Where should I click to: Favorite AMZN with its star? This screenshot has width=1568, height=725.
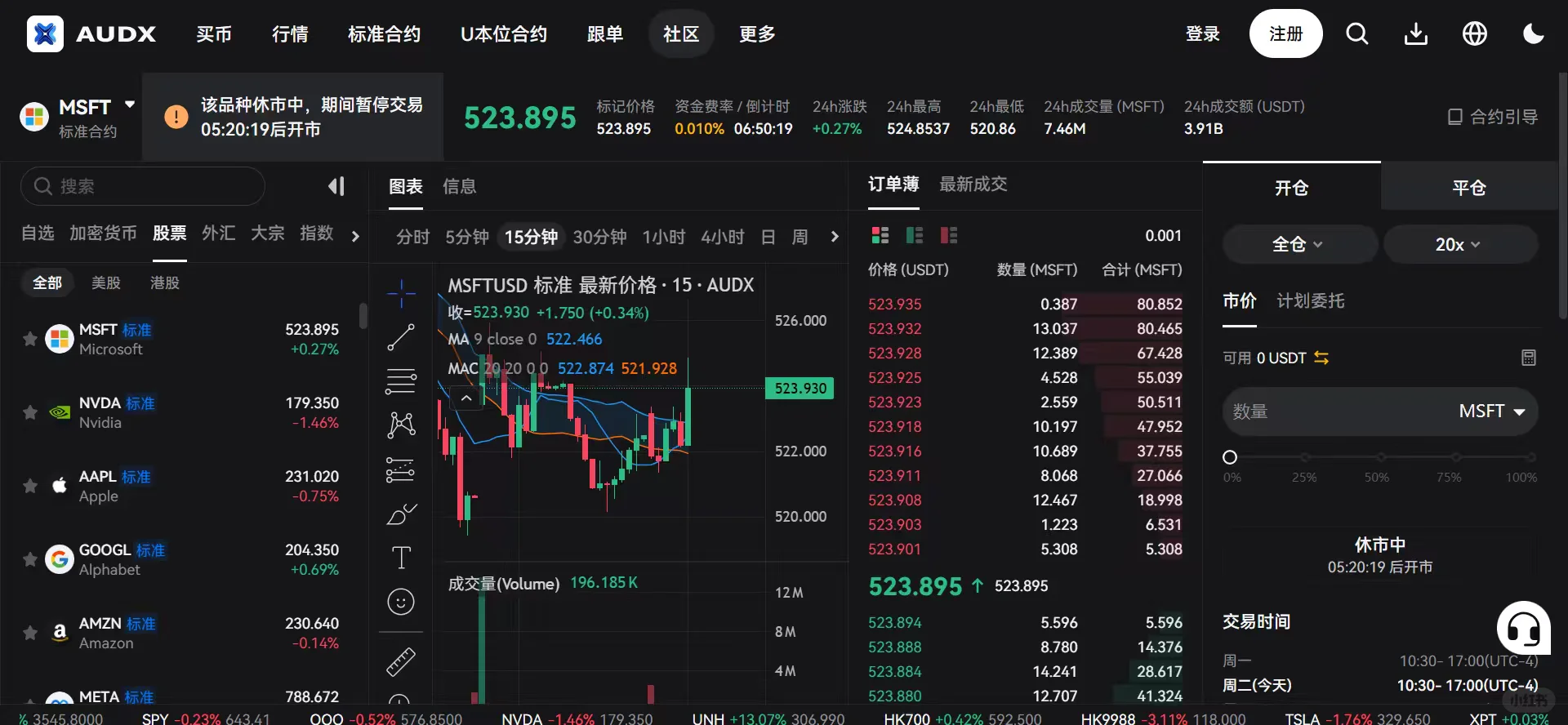click(x=30, y=633)
